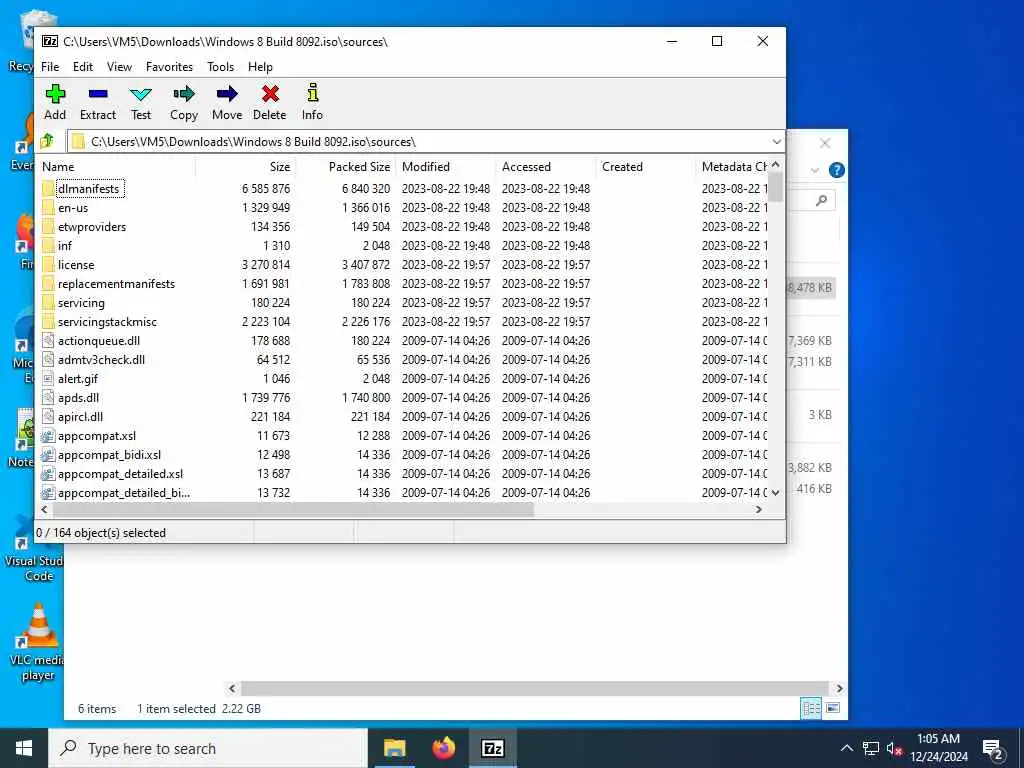The height and width of the screenshot is (768, 1024).
Task: Open the Help menu
Action: tap(260, 67)
